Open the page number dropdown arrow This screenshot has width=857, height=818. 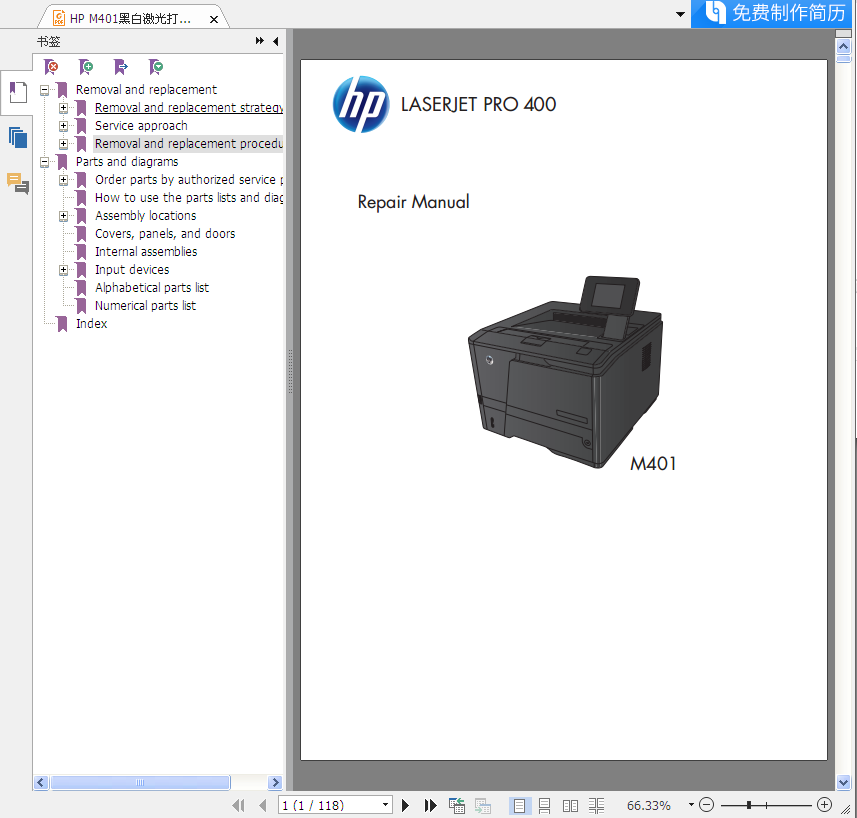(x=385, y=804)
